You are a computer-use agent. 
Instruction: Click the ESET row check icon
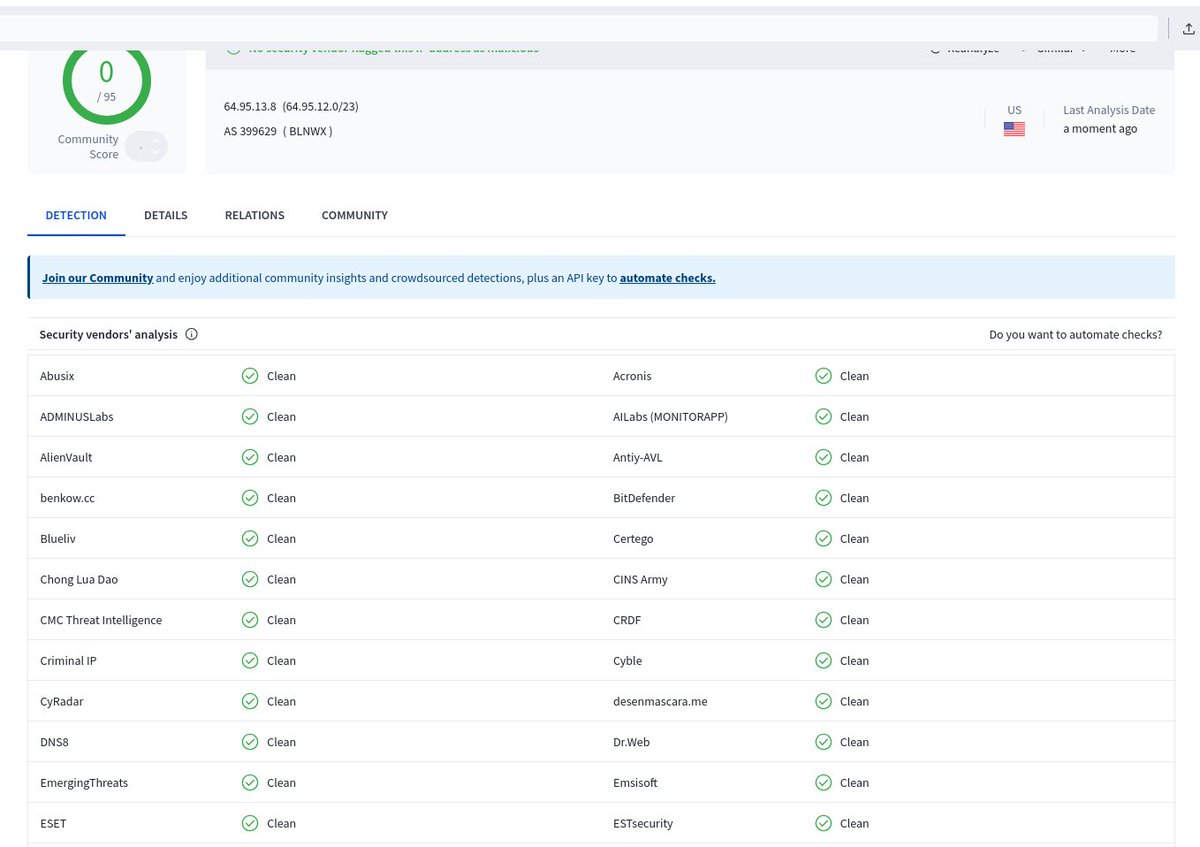point(250,823)
